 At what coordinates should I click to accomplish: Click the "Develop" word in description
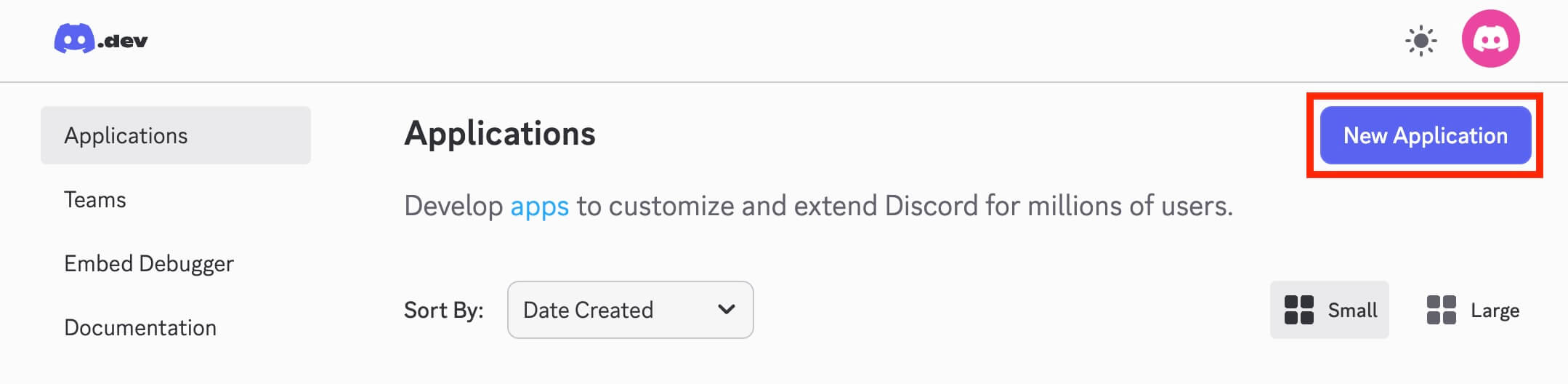tap(453, 207)
